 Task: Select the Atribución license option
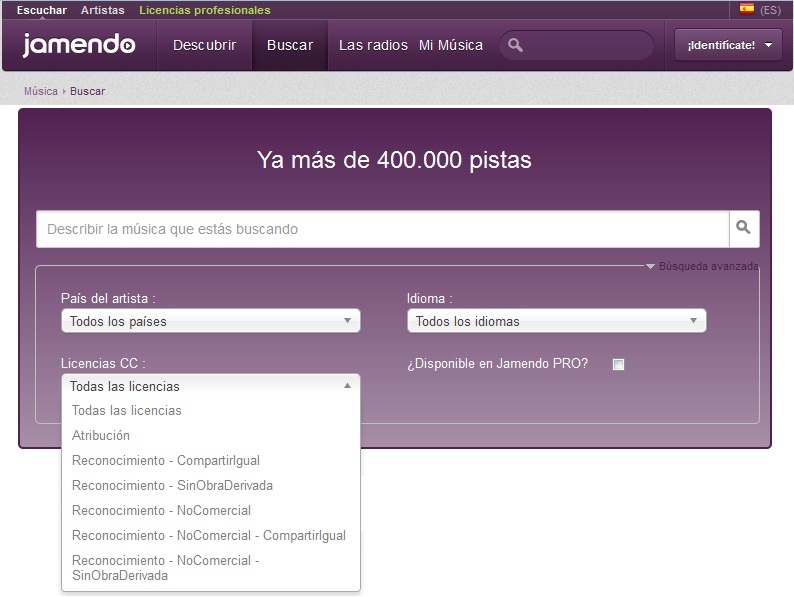[211, 435]
